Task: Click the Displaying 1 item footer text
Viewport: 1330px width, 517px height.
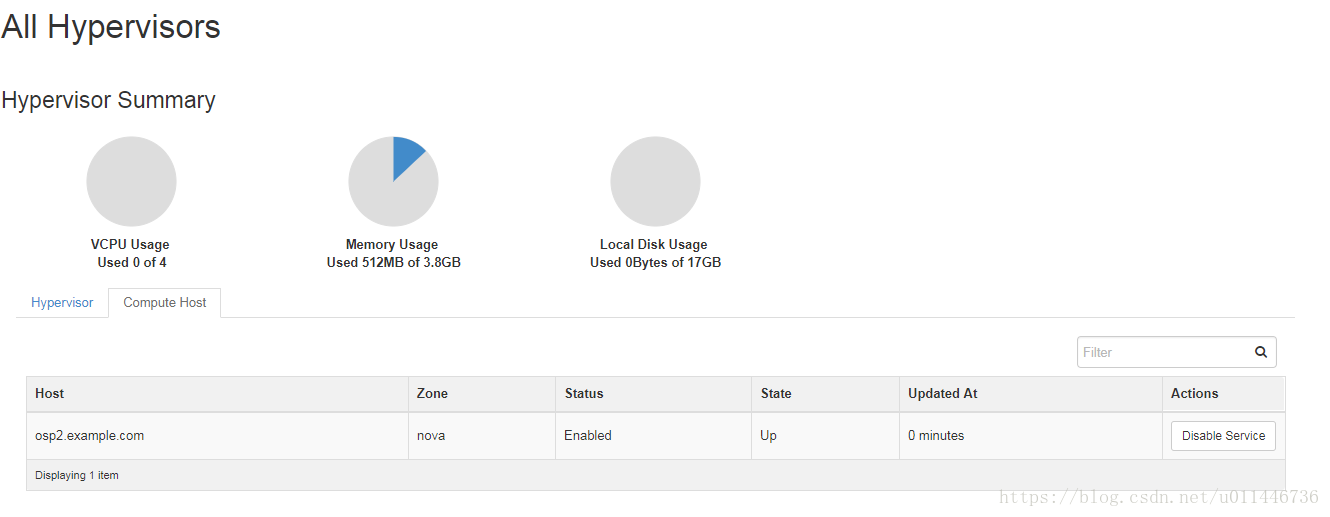Action: click(77, 475)
